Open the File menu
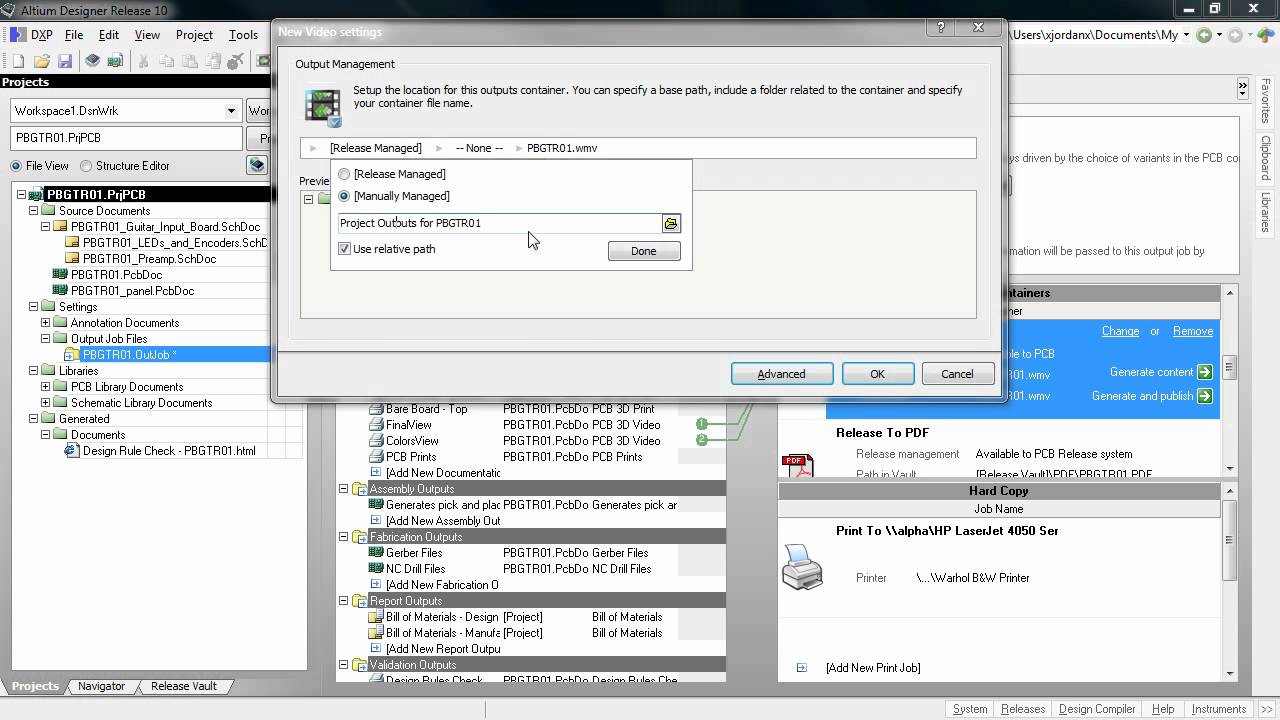The width and height of the screenshot is (1280, 720). [74, 35]
